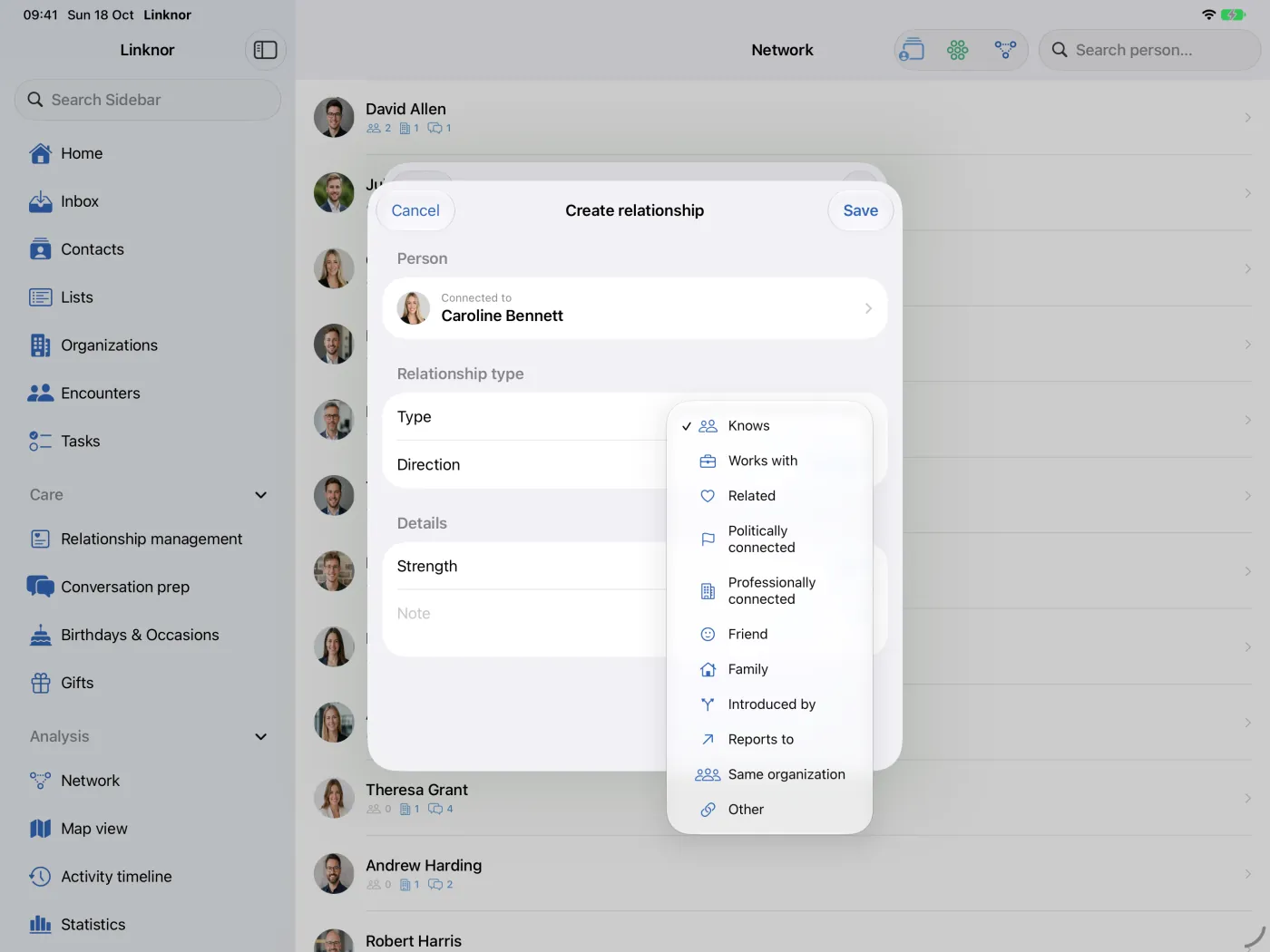
Task: Collapse the Care section
Action: 261,495
